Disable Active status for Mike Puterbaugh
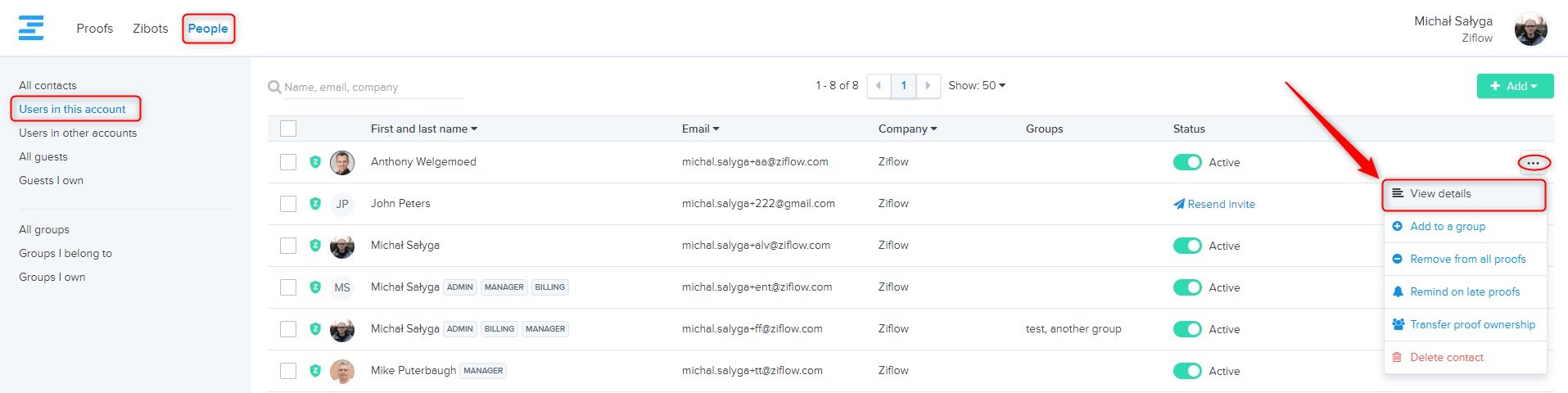The image size is (1568, 393). pos(1187,371)
